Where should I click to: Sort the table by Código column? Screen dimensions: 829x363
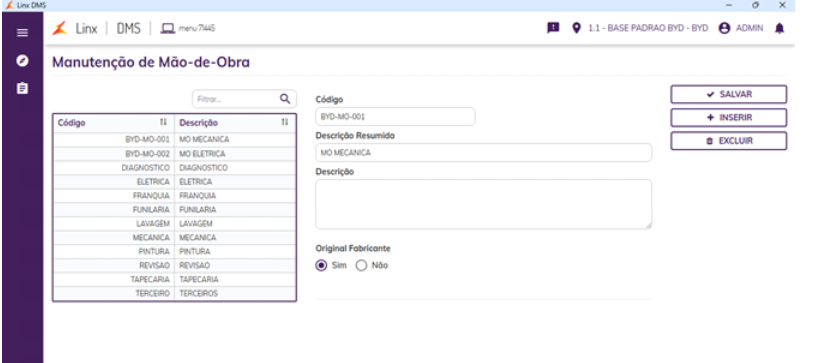point(163,123)
